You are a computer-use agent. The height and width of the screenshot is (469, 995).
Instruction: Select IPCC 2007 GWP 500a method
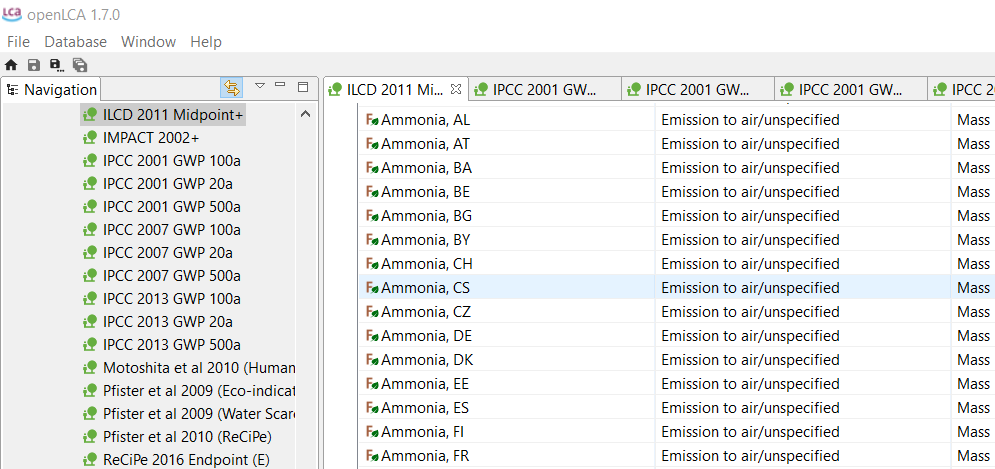pyautogui.click(x=171, y=275)
